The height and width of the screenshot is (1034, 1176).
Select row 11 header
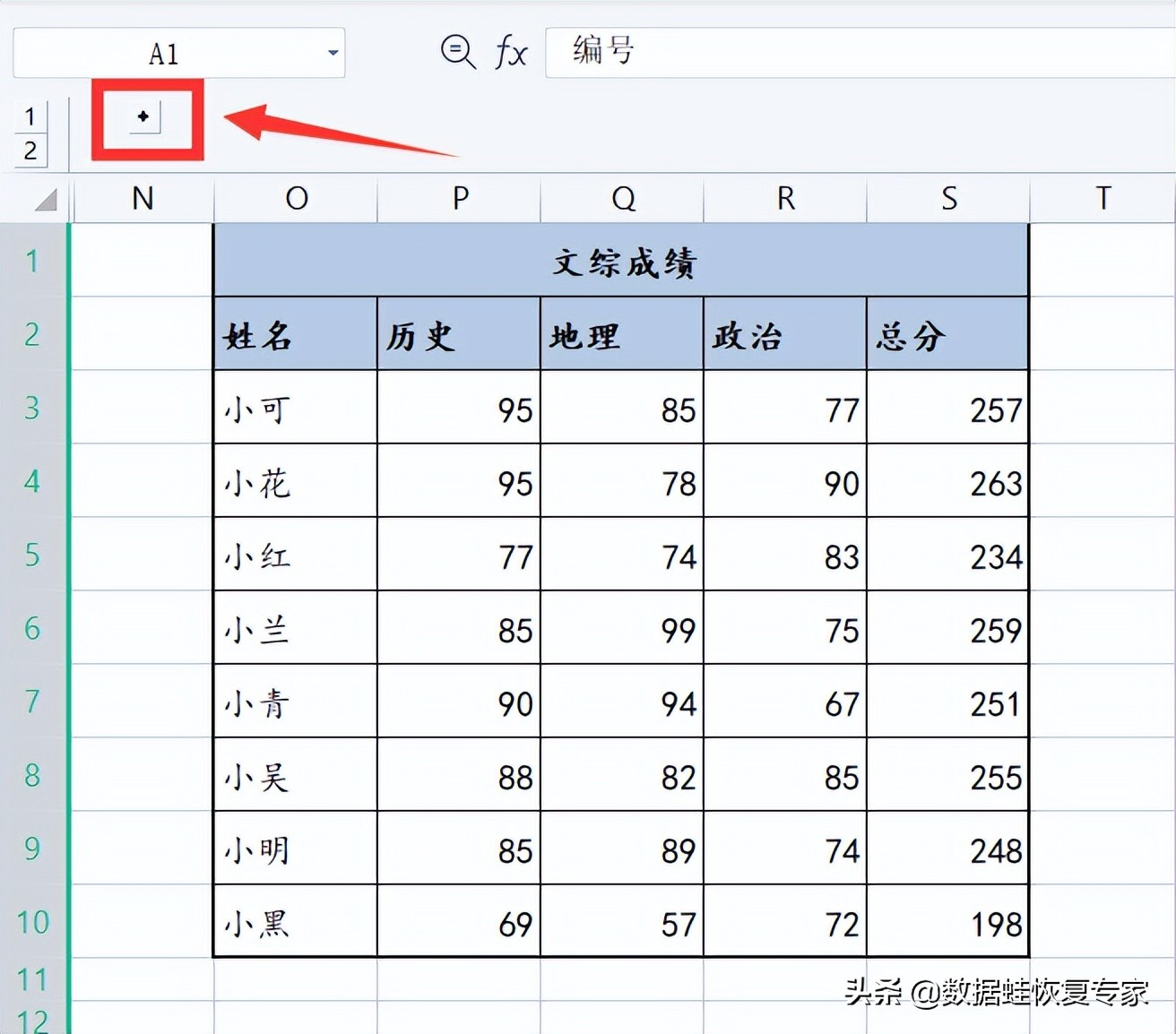[33, 979]
